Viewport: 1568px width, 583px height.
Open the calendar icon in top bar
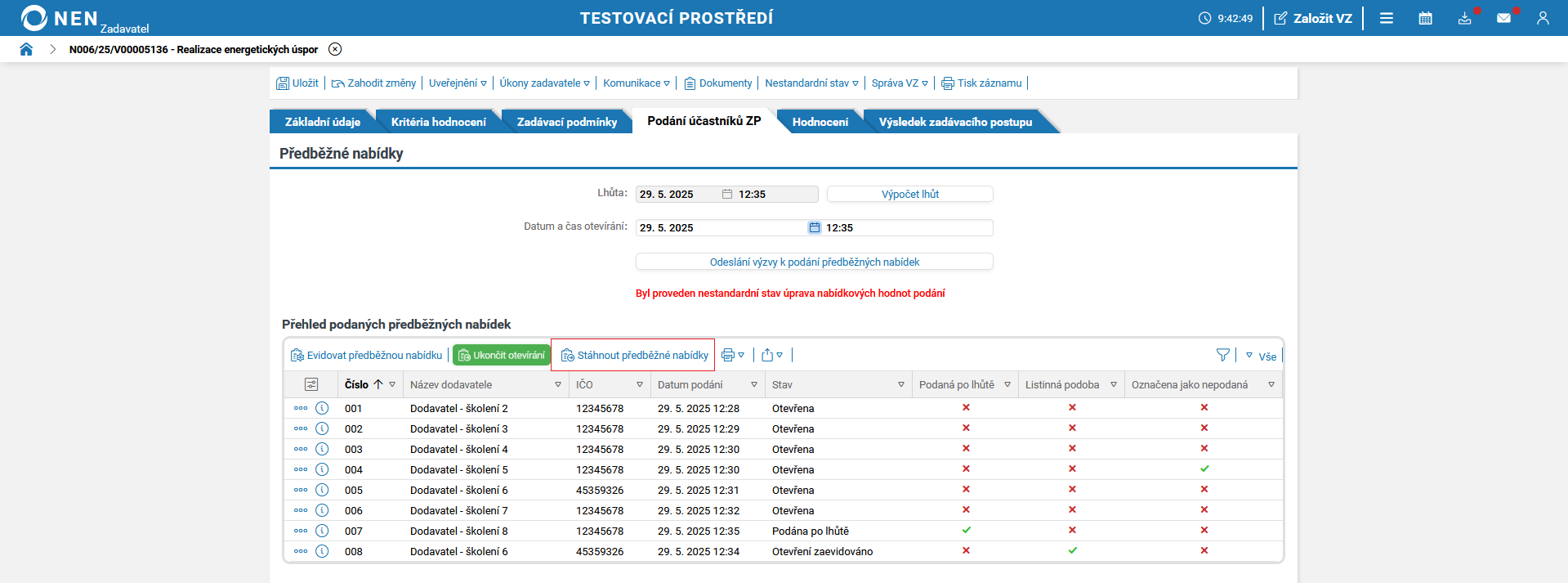click(x=1425, y=18)
